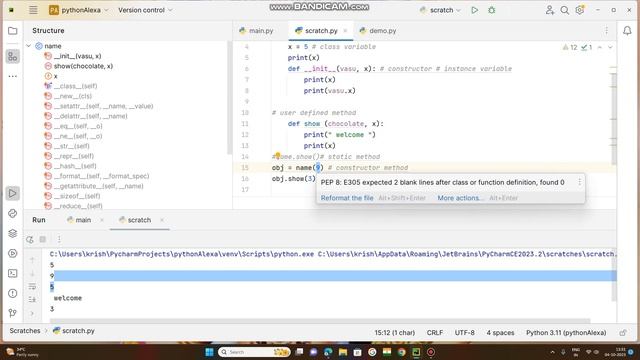Click cursor position 15:12 indicator
Screen dimensions: 640x360
tap(395, 333)
